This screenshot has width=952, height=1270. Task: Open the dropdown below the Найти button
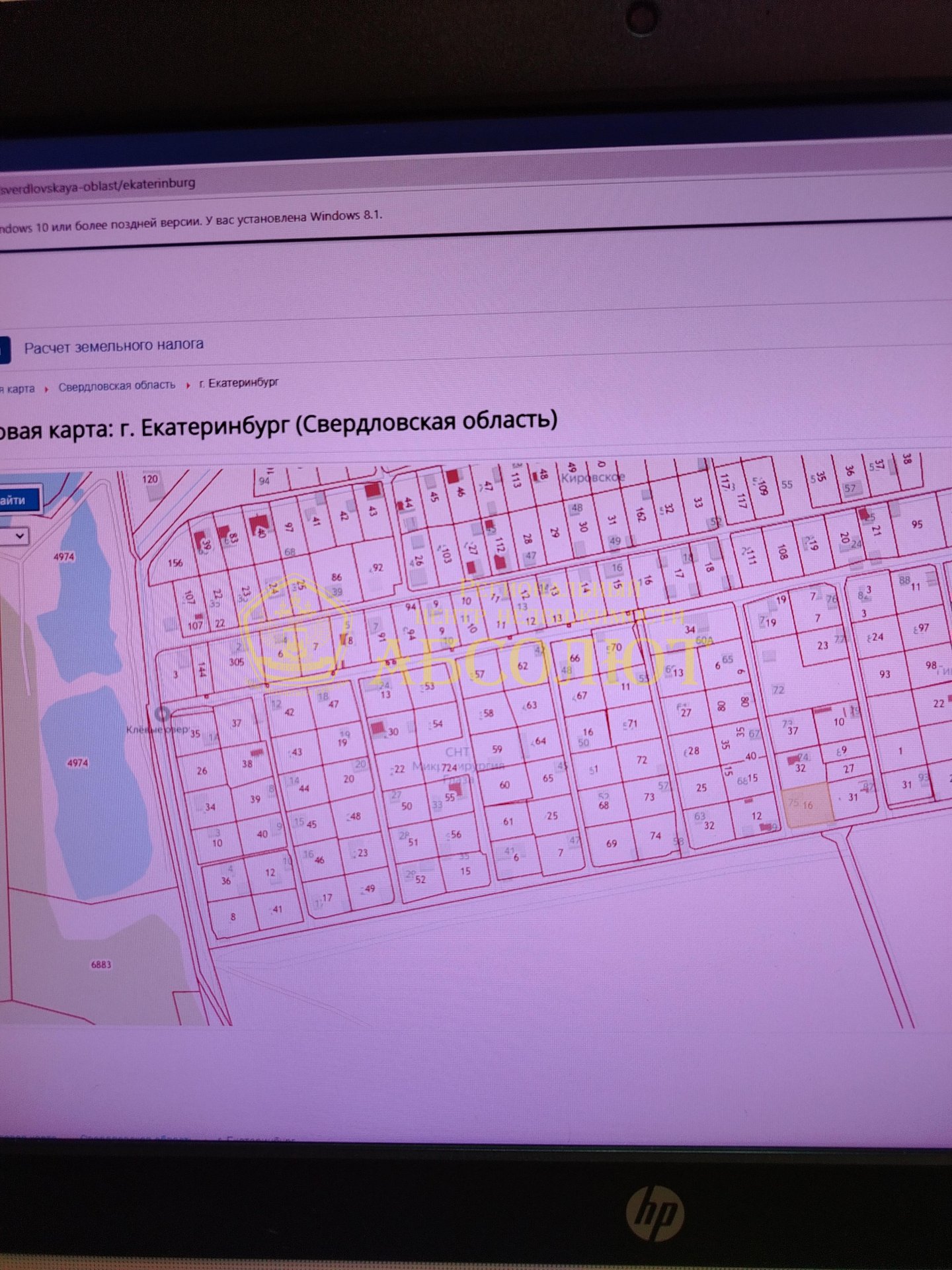coord(14,536)
